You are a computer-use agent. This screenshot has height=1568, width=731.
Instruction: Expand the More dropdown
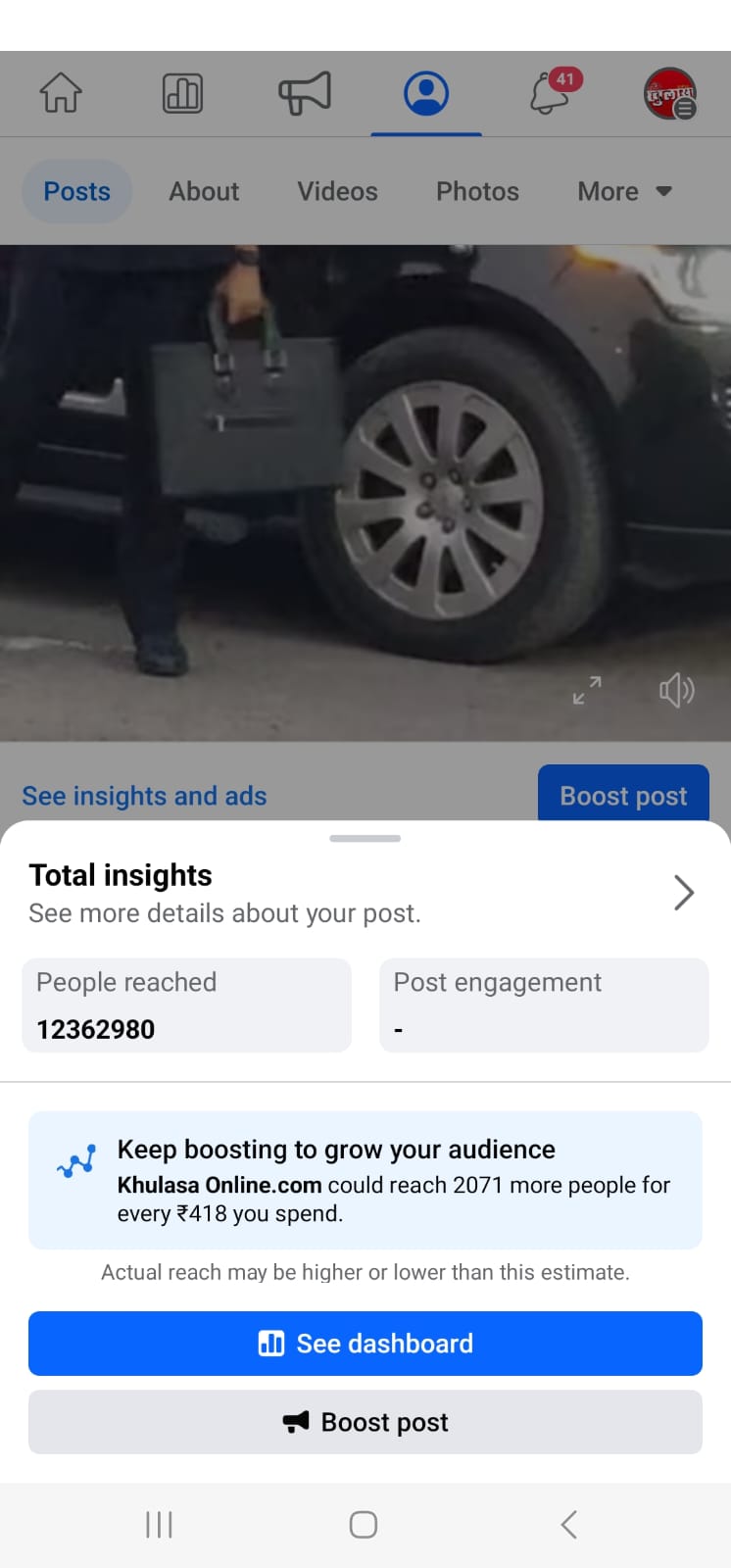624,191
